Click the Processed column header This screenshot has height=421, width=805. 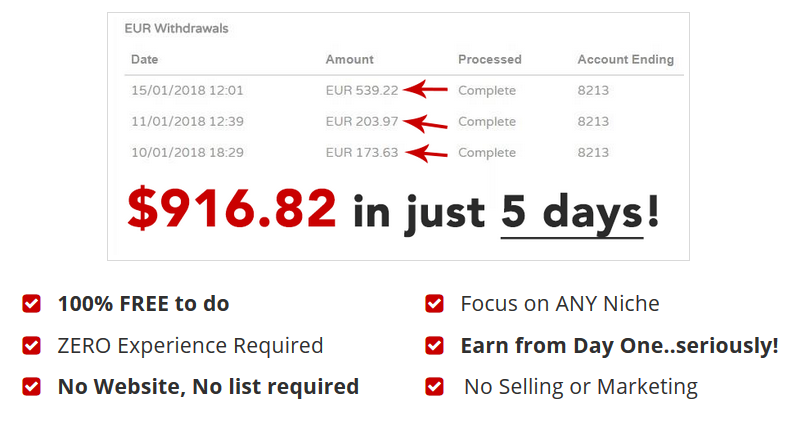490,60
